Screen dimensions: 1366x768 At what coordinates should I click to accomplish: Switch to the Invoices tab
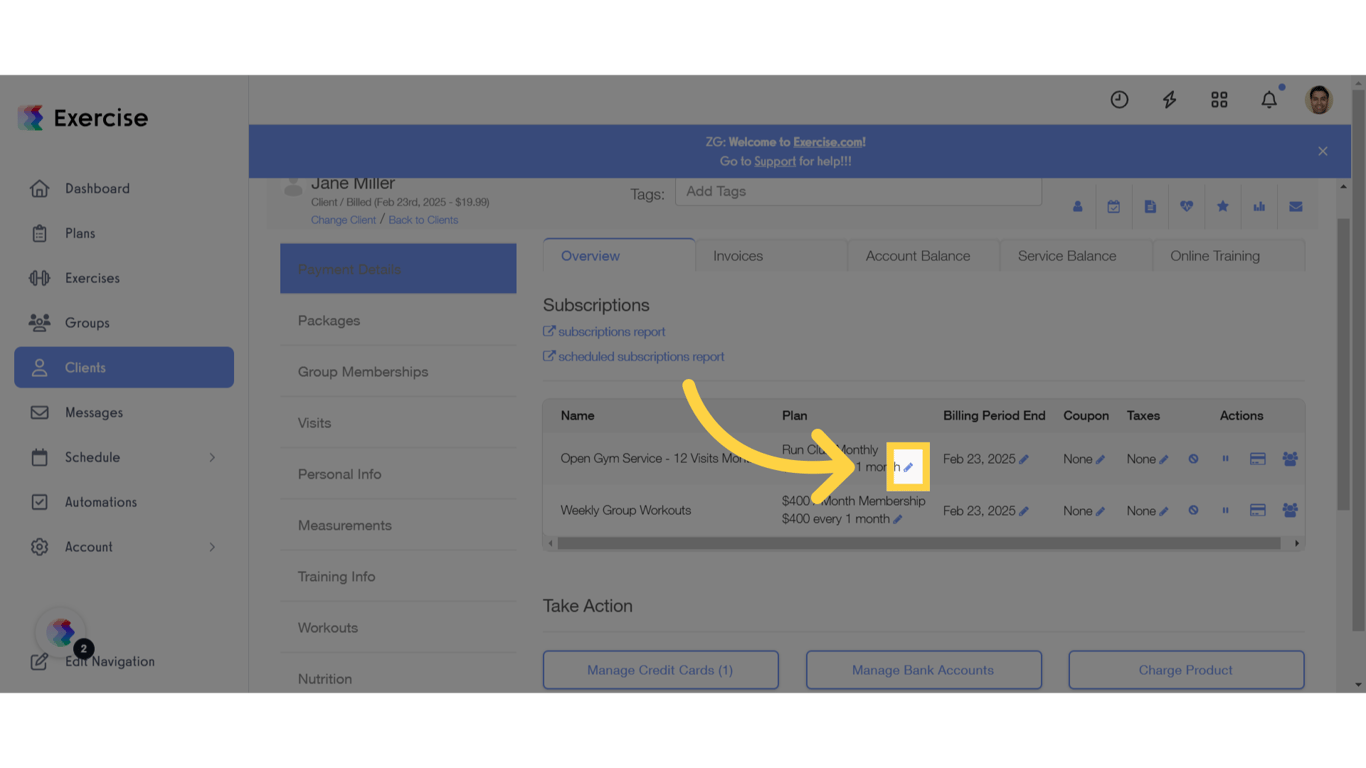772,256
